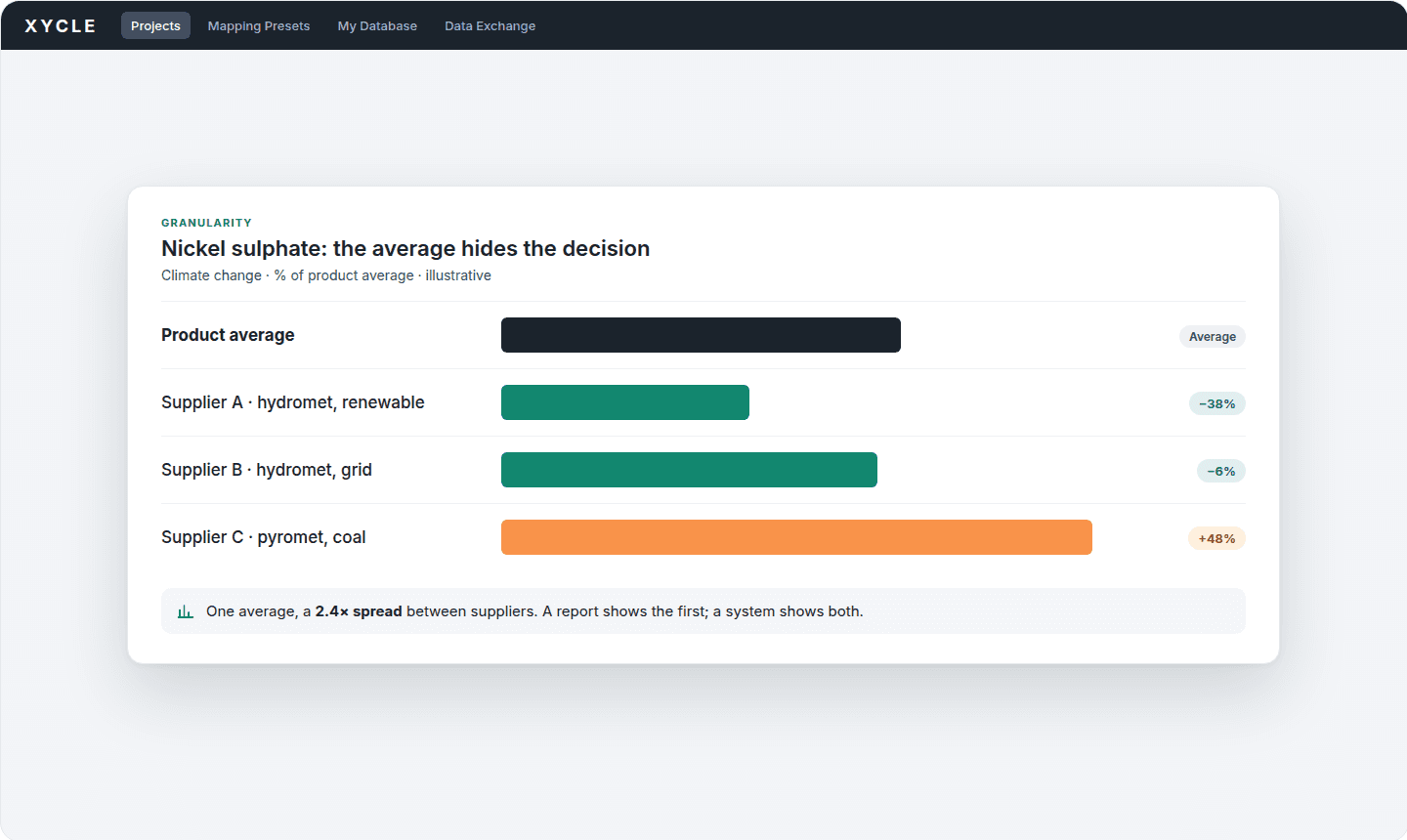Click the +48% badge
Image resolution: width=1407 pixels, height=840 pixels.
tap(1216, 538)
